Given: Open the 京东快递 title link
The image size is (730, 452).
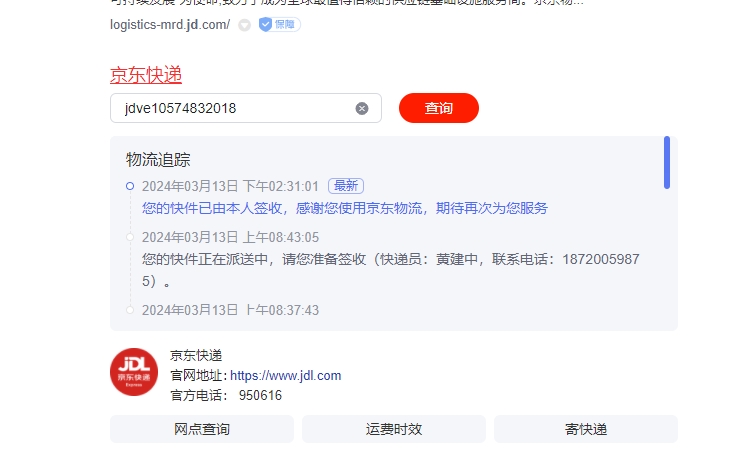Looking at the screenshot, I should (146, 75).
